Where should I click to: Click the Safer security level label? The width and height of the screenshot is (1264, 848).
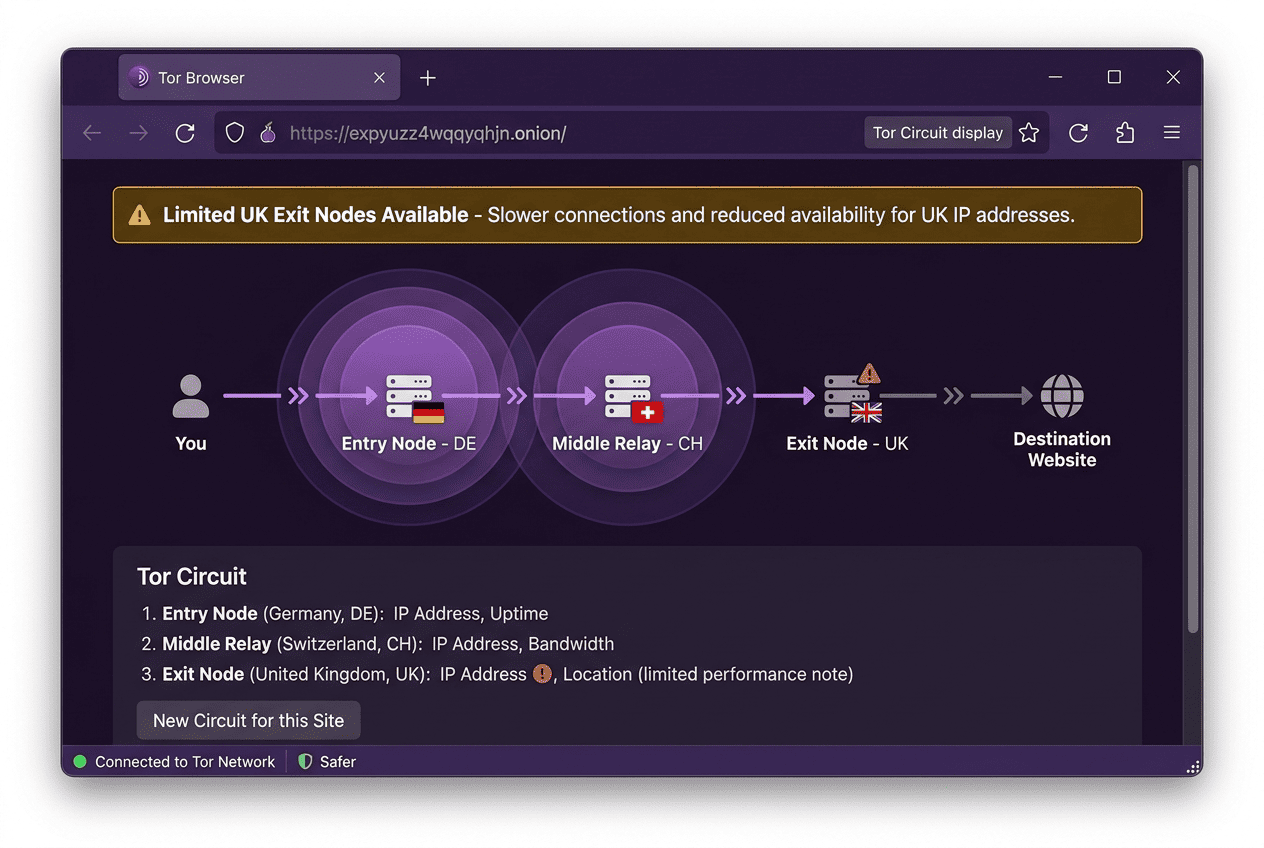(338, 762)
